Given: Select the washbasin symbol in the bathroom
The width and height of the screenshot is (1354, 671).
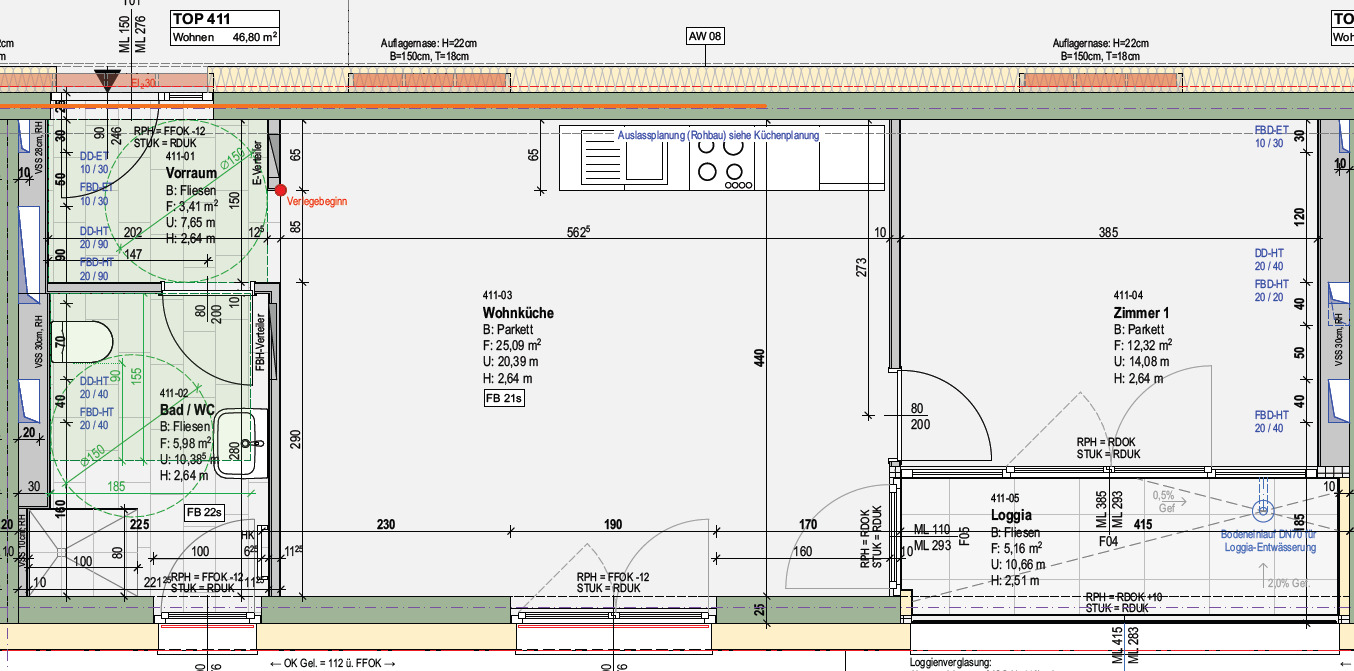Looking at the screenshot, I should (x=243, y=439).
